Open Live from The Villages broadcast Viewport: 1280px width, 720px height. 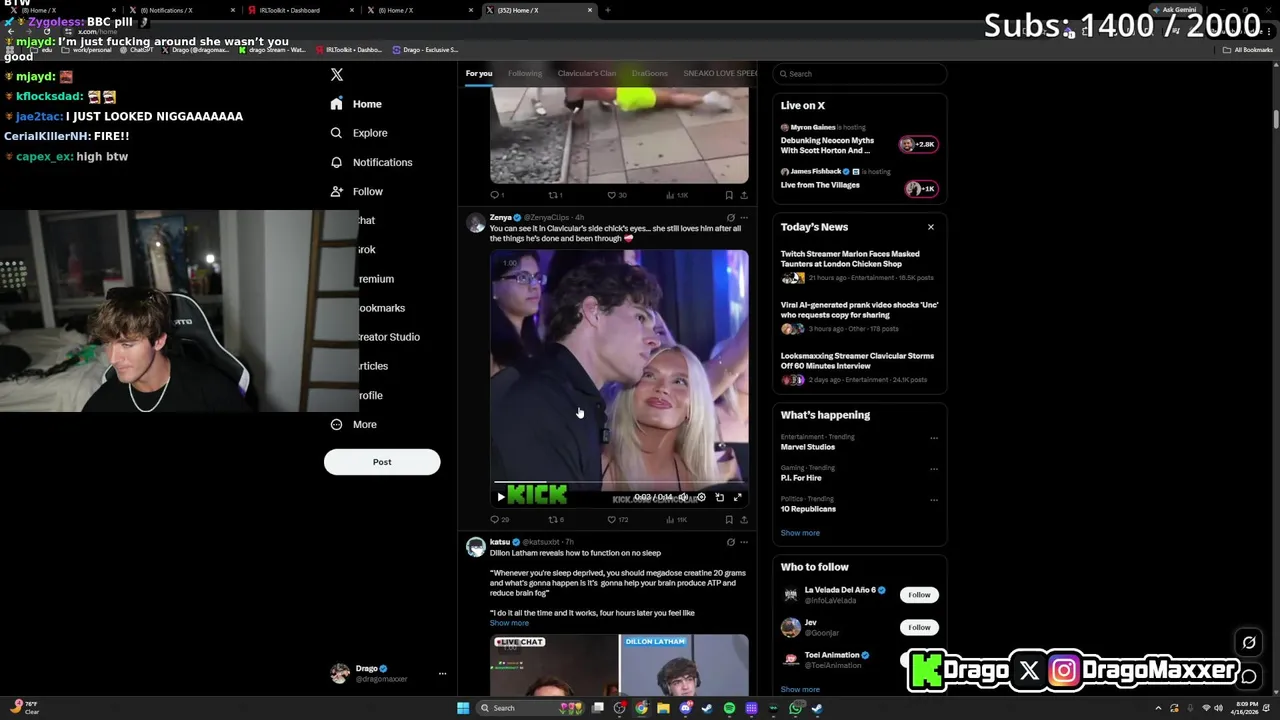coord(859,182)
